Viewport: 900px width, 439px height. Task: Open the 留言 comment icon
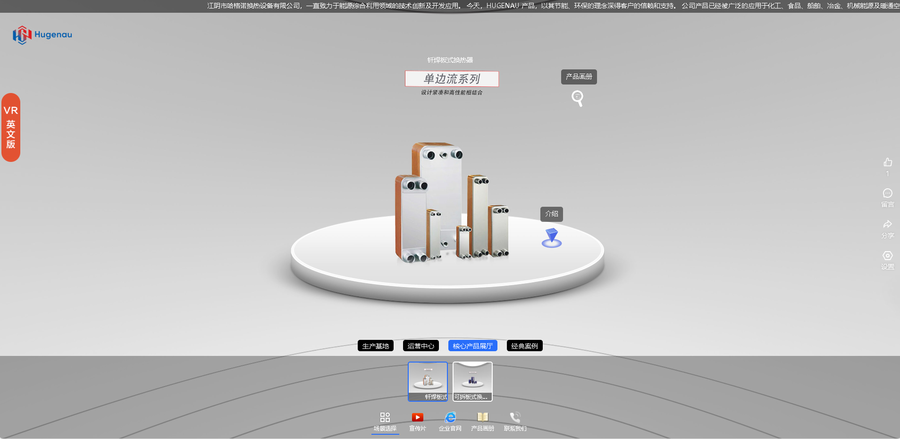point(887,193)
